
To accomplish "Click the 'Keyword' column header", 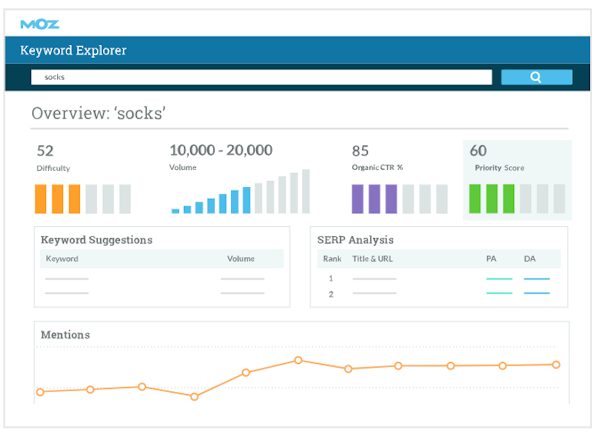I will click(x=62, y=259).
